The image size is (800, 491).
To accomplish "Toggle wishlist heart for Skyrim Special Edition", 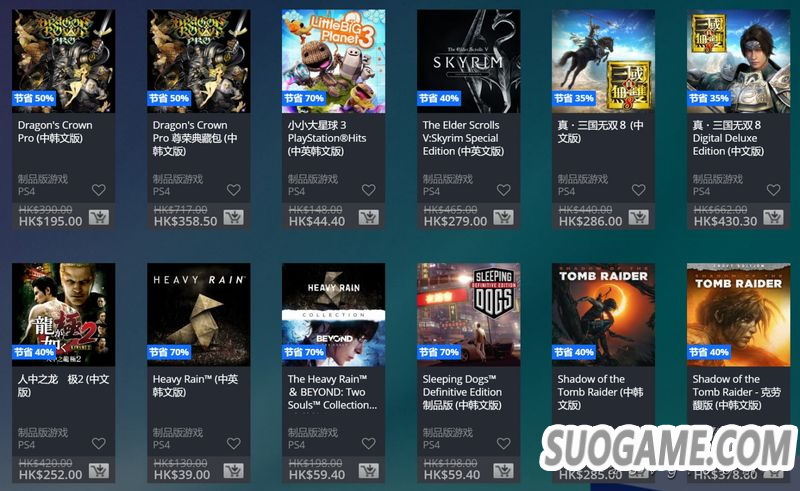I will (x=504, y=190).
